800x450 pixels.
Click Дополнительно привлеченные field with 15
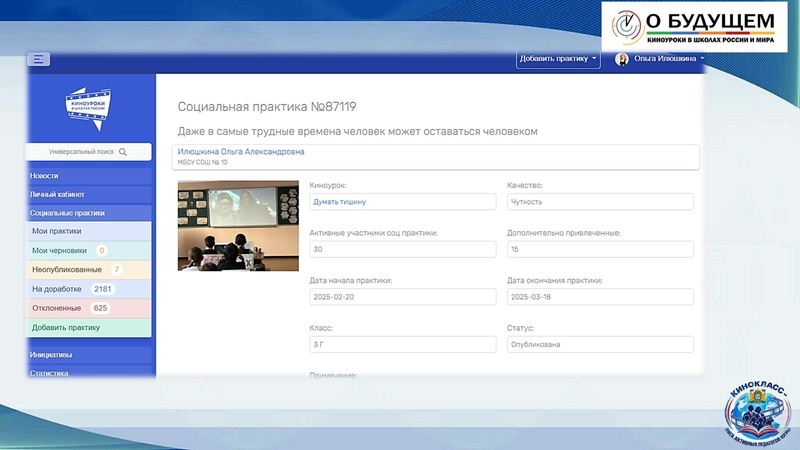click(x=600, y=249)
